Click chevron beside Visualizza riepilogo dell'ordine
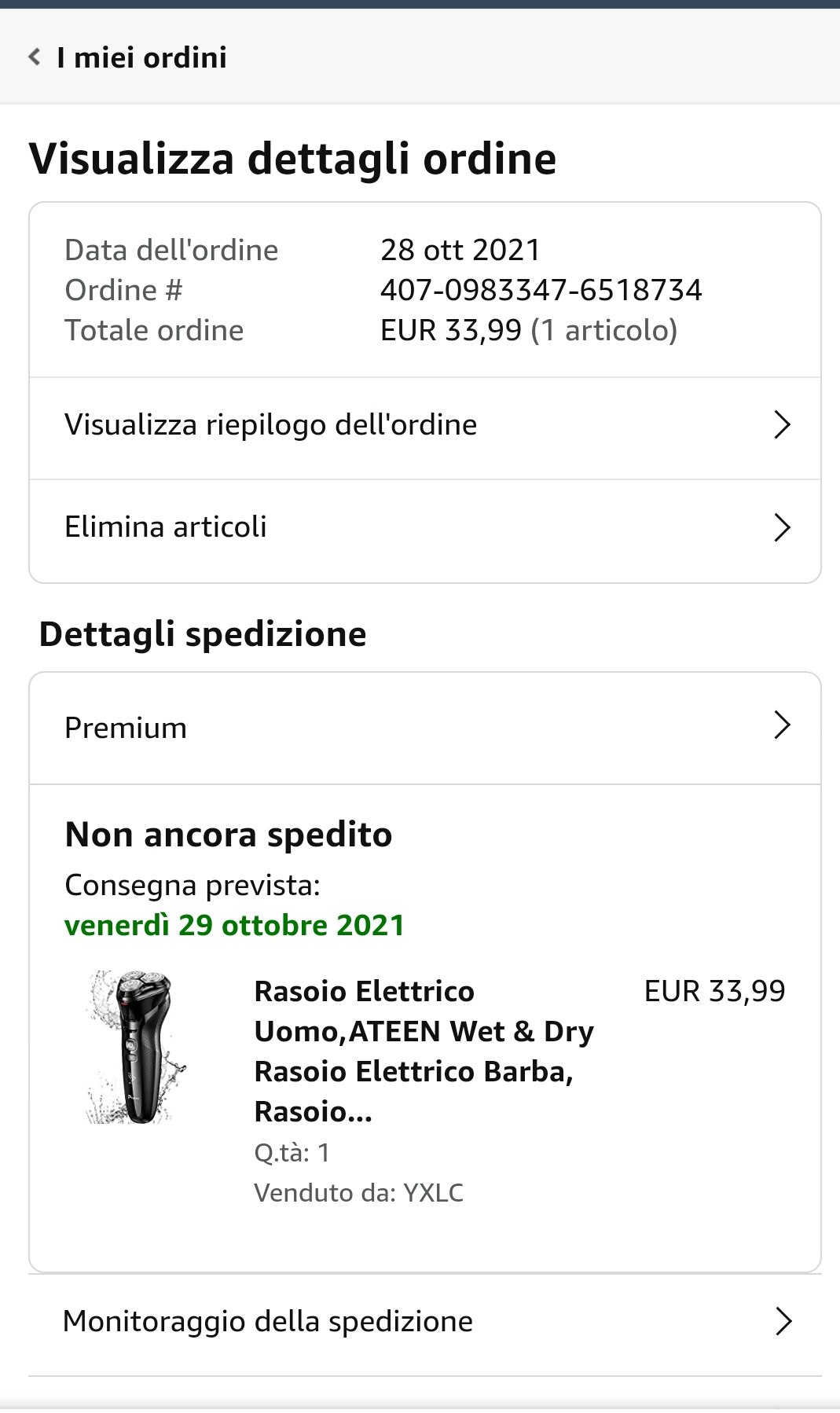This screenshot has width=840, height=1413. click(781, 425)
